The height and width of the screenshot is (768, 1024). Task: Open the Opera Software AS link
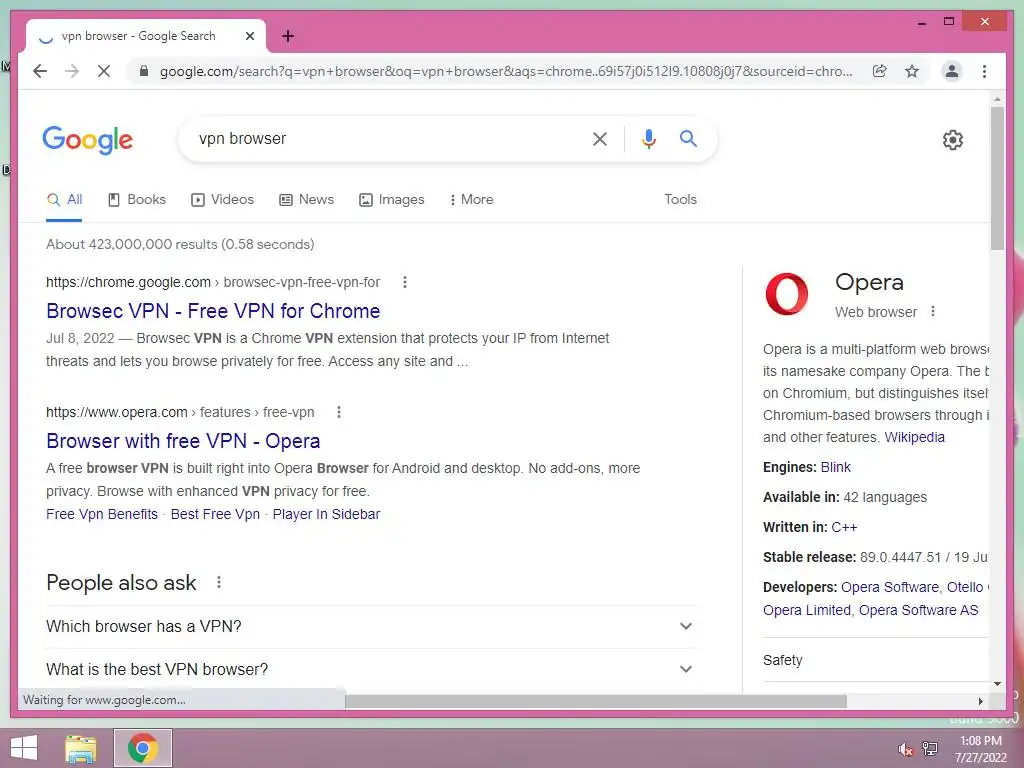click(x=918, y=610)
